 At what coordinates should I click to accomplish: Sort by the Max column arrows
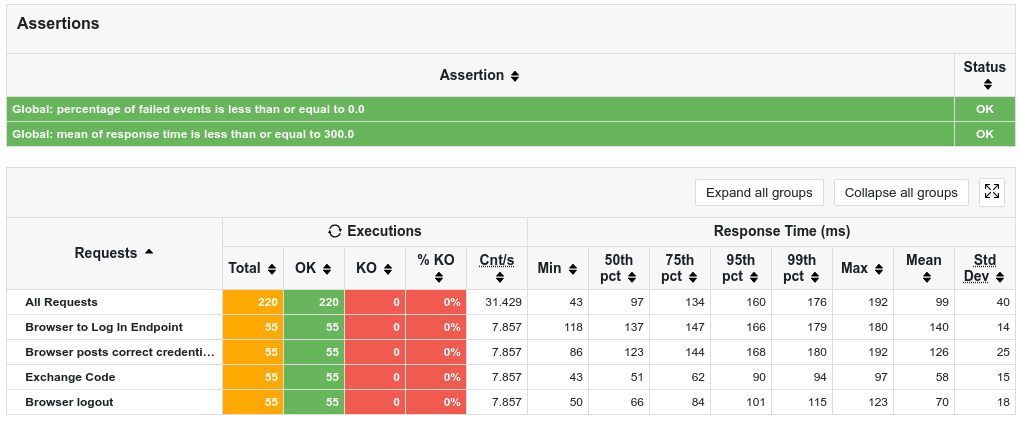(878, 268)
